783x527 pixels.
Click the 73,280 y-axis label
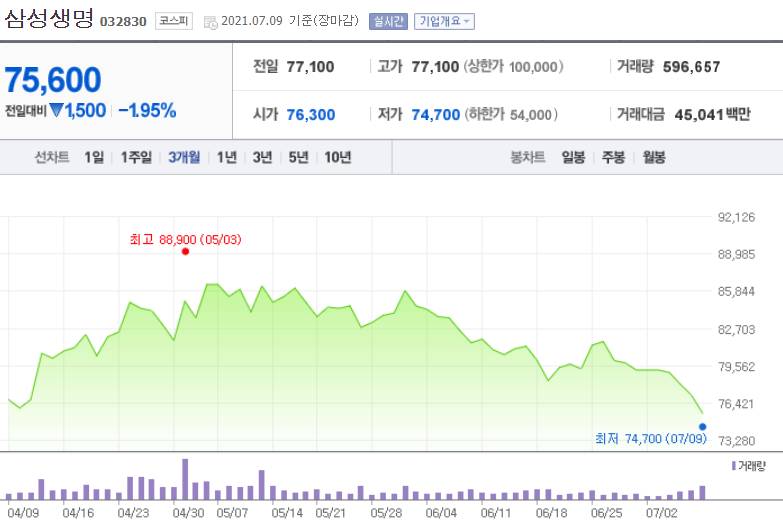[737, 441]
